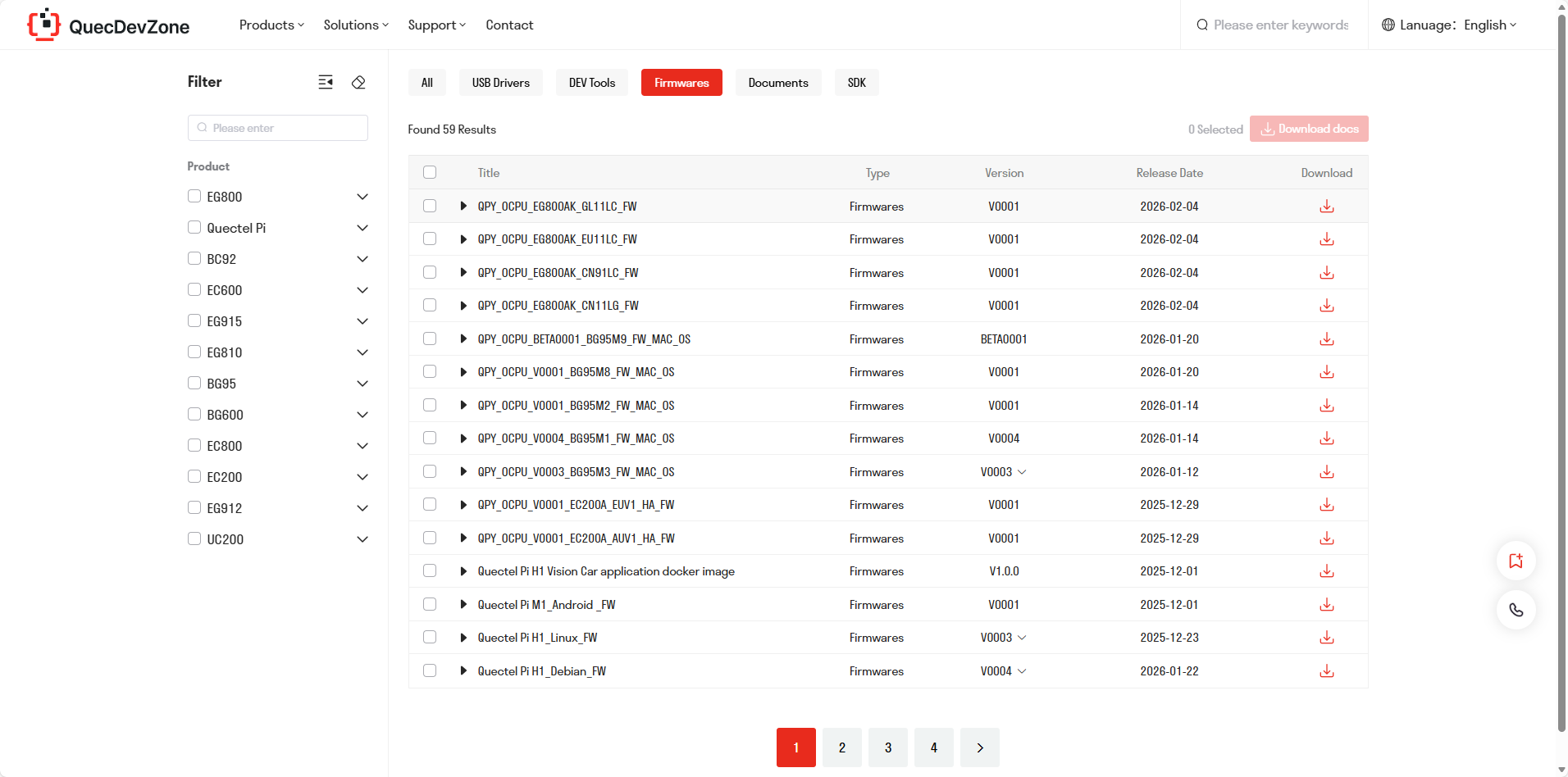Viewport: 1568px width, 777px height.
Task: Download QPY_OCPU_EG800AK_GL11LC_FW firmware
Action: (x=1326, y=207)
